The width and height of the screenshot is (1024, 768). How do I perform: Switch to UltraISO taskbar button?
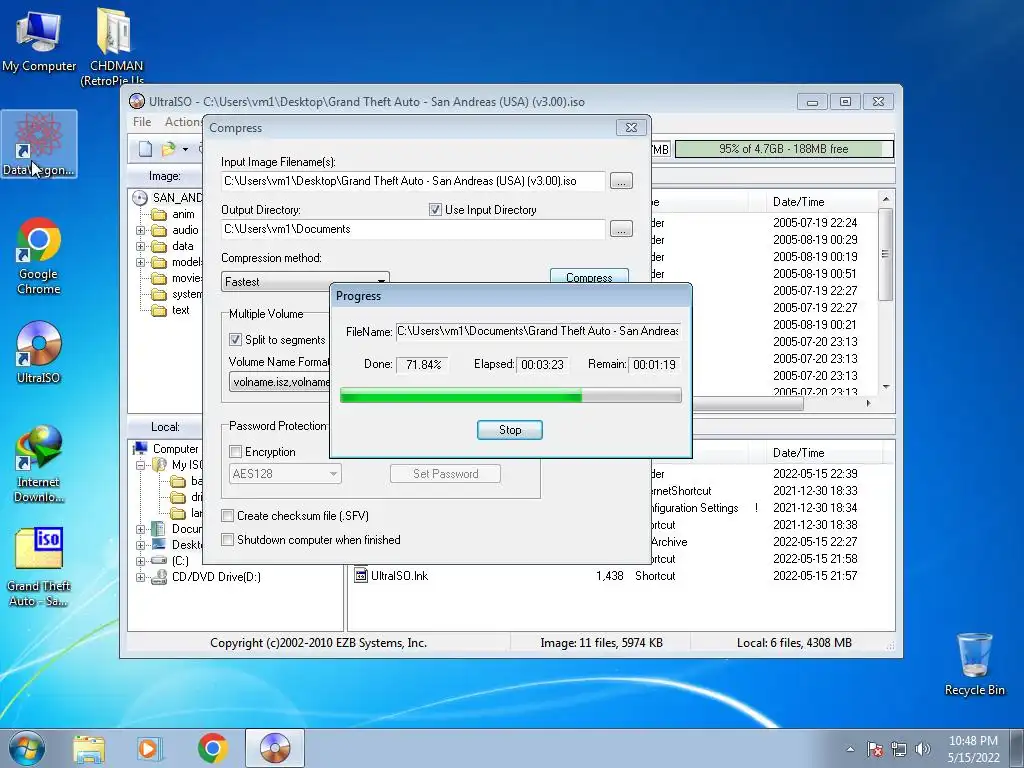point(275,748)
